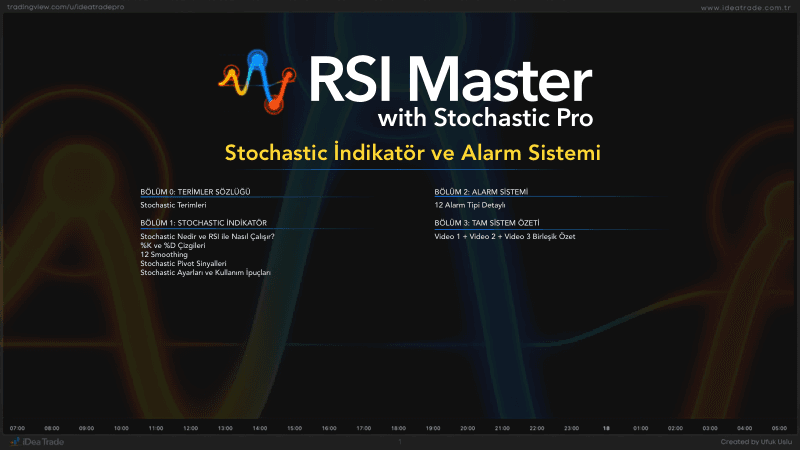Click the '12 Smoothing' line
This screenshot has width=800, height=450.
pyautogui.click(x=164, y=255)
